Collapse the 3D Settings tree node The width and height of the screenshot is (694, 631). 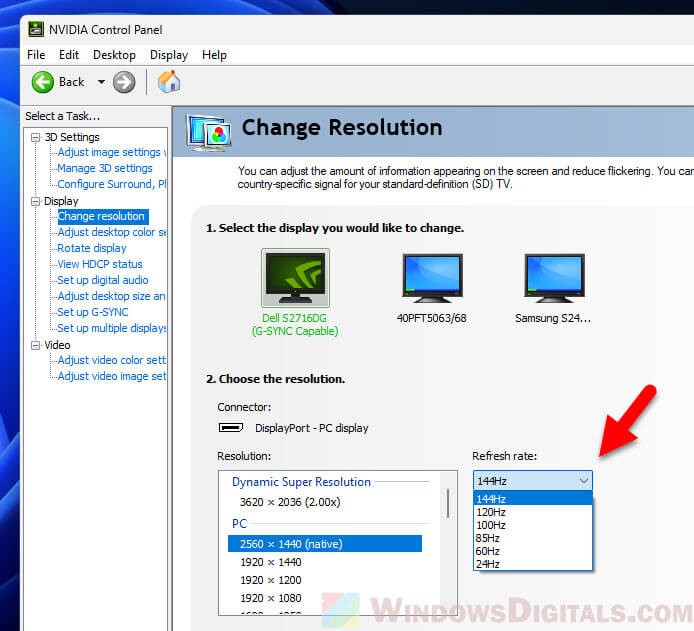pyautogui.click(x=35, y=138)
